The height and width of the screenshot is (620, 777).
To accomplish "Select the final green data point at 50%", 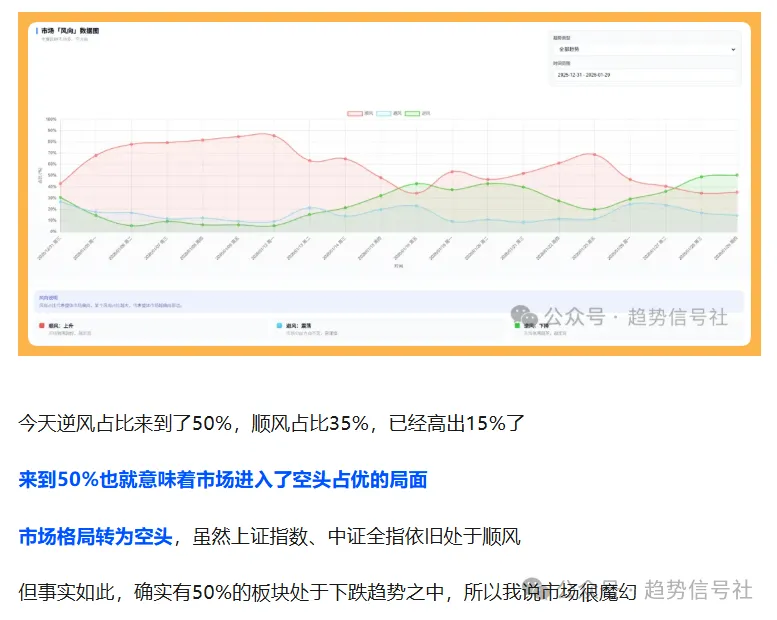I will (737, 175).
